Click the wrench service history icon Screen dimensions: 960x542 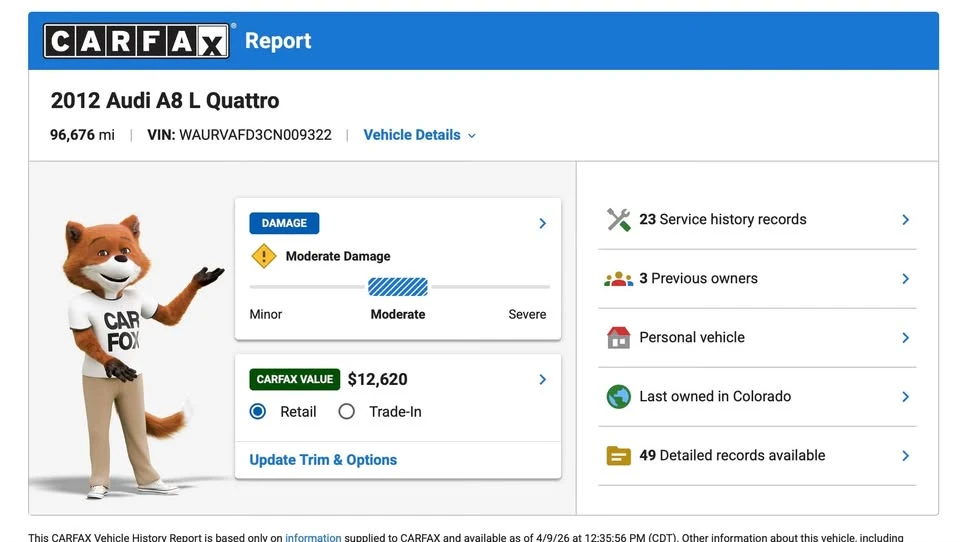(x=618, y=219)
